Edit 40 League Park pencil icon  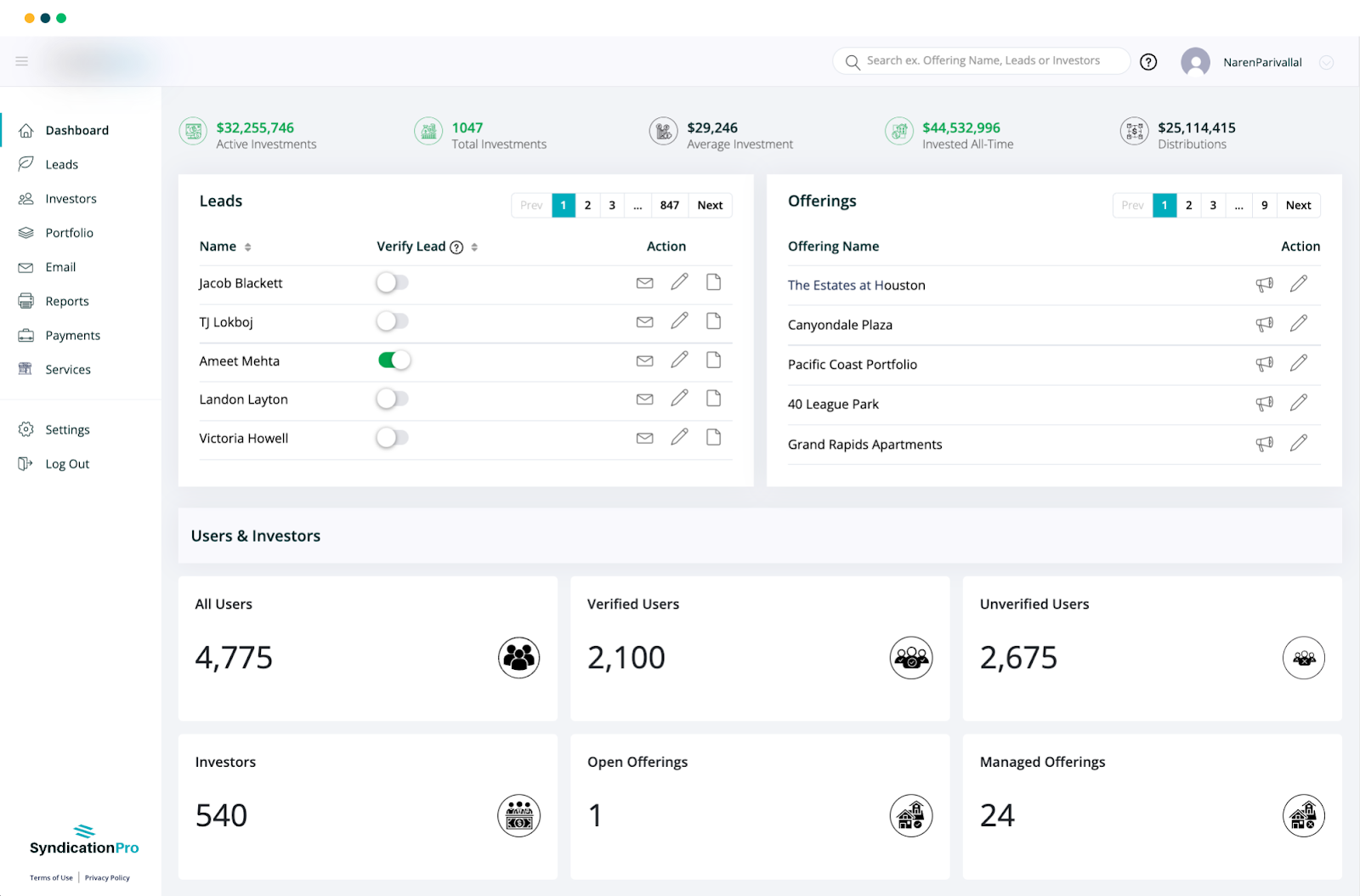[1299, 403]
